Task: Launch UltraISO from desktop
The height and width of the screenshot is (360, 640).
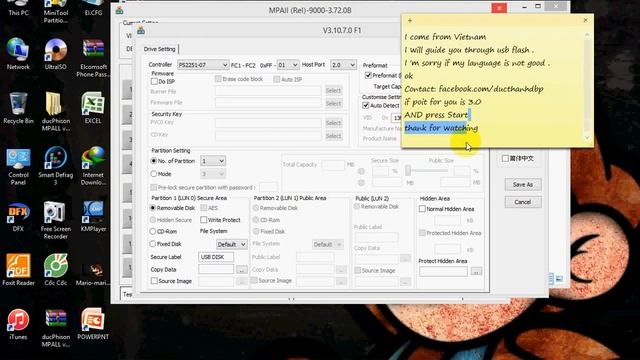Action: pos(56,54)
